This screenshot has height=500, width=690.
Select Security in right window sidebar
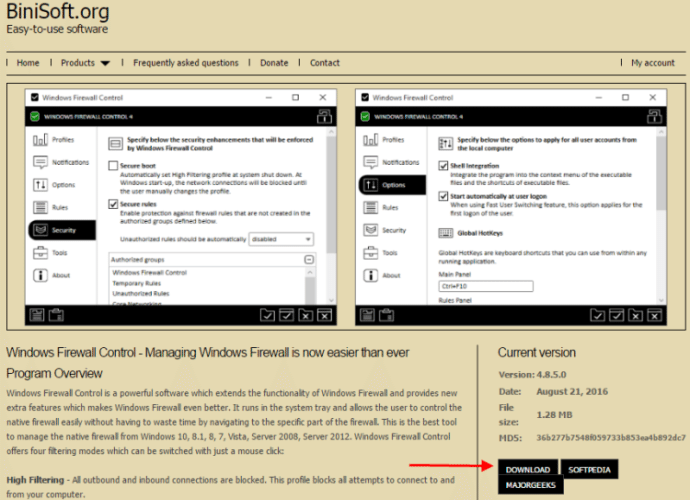coord(385,230)
